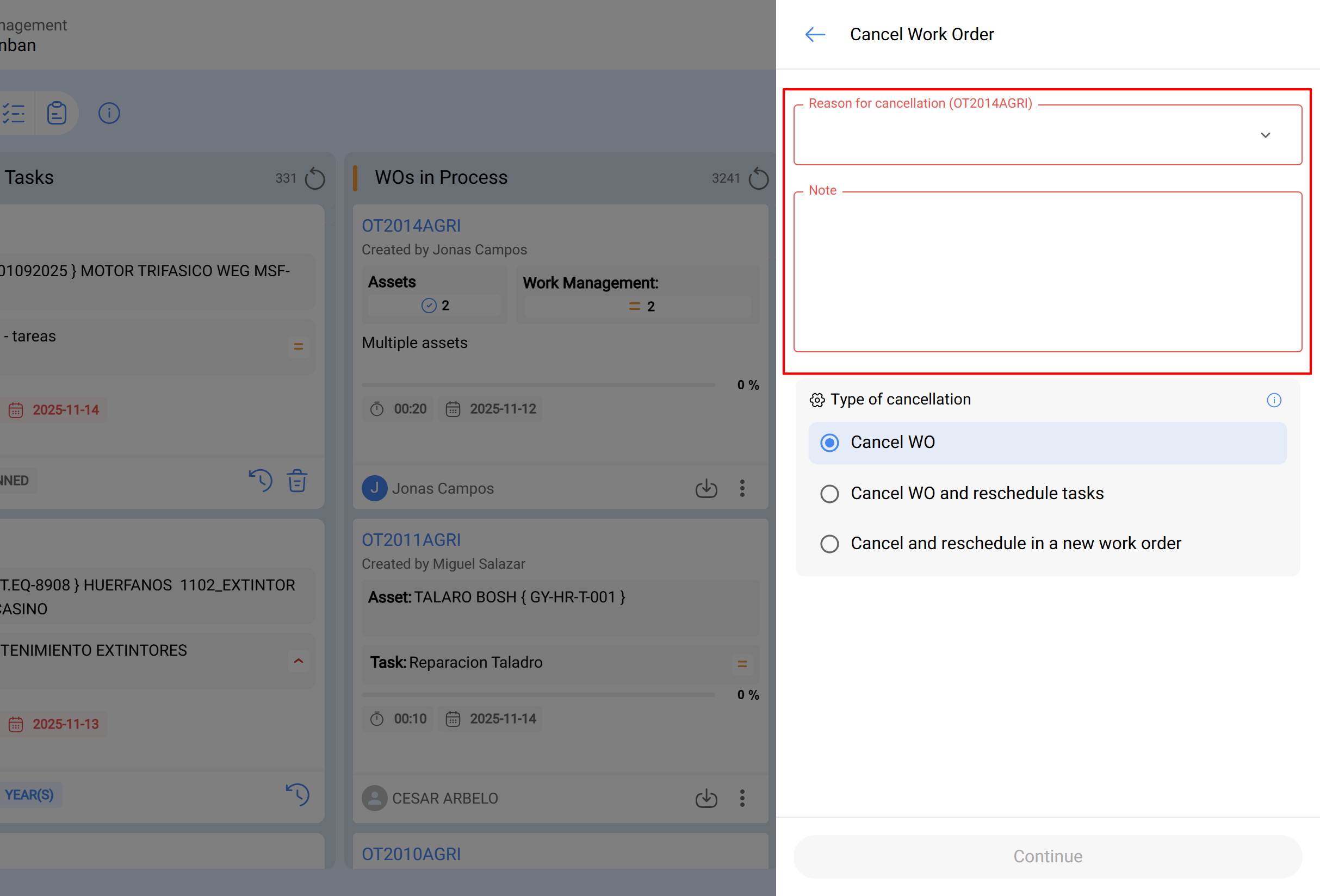The image size is (1320, 896).
Task: Select the Cancel WO radio option
Action: coord(829,443)
